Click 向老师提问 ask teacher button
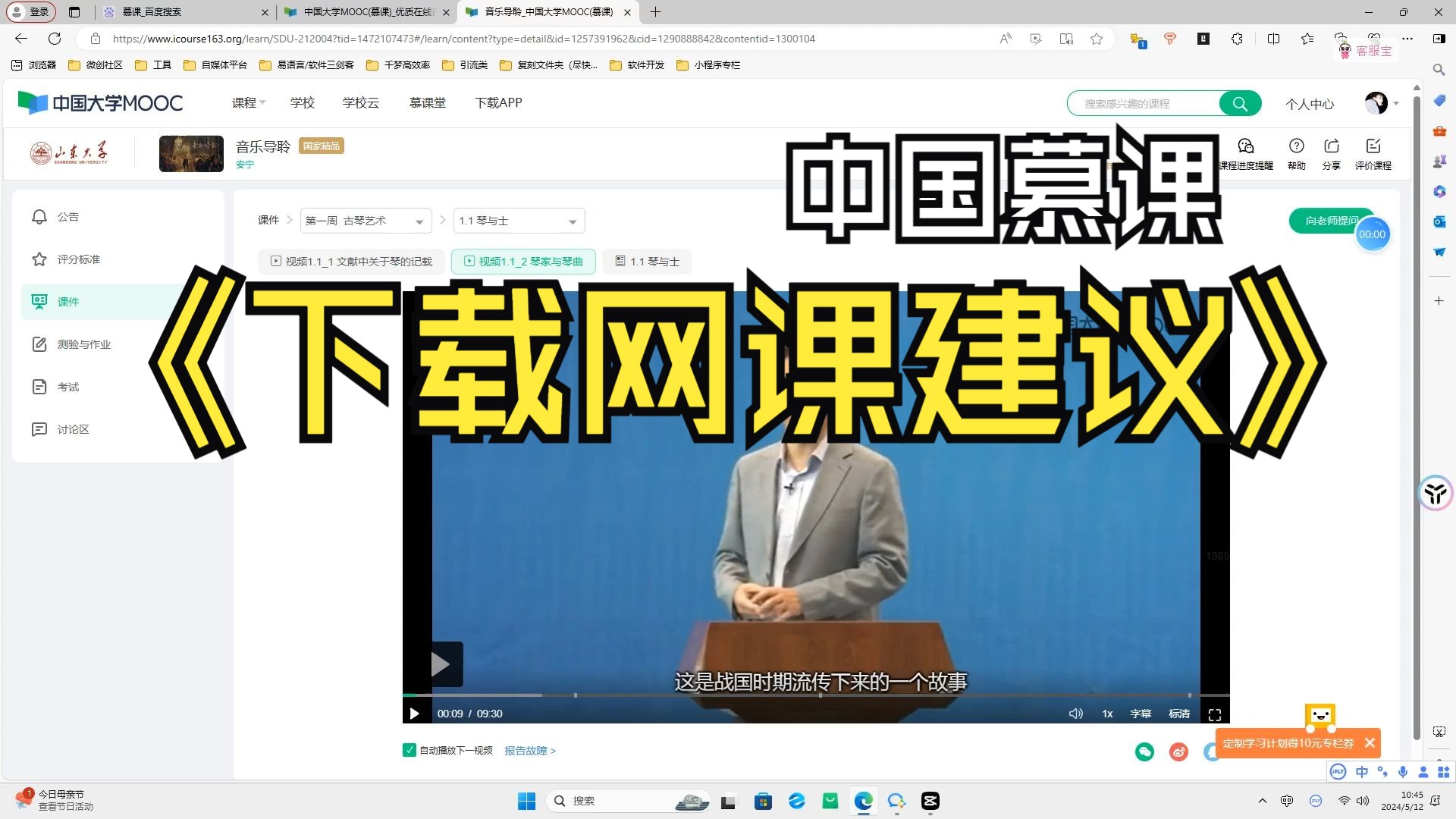 tap(1331, 221)
